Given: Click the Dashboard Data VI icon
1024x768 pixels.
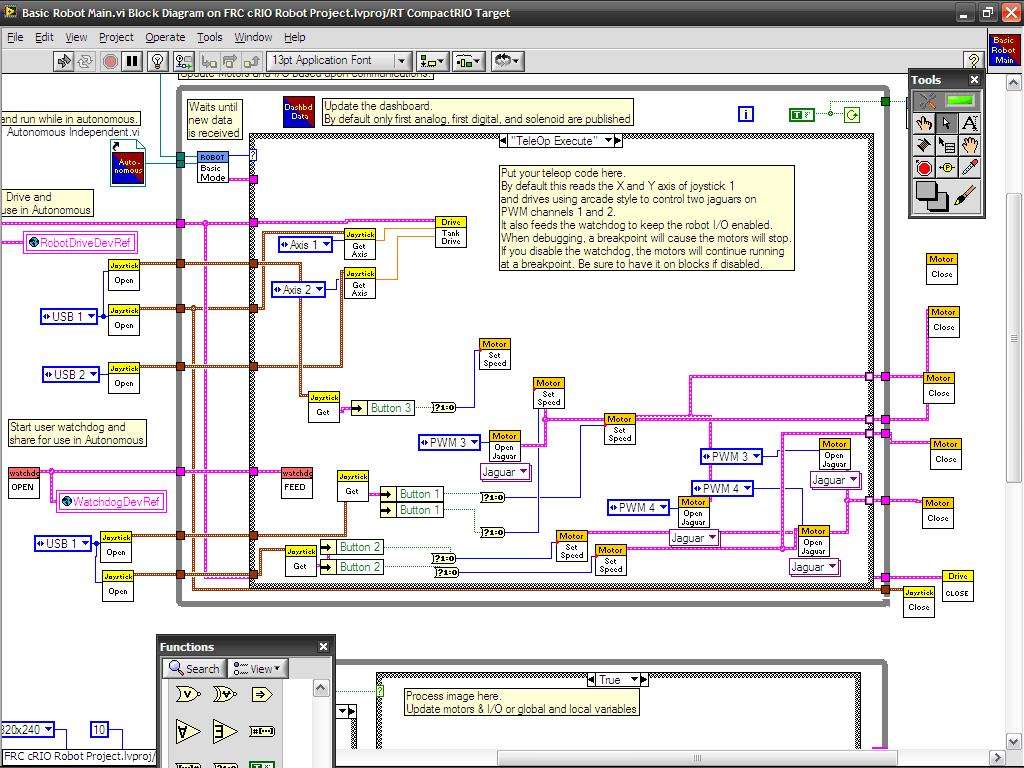Looking at the screenshot, I should pos(298,112).
